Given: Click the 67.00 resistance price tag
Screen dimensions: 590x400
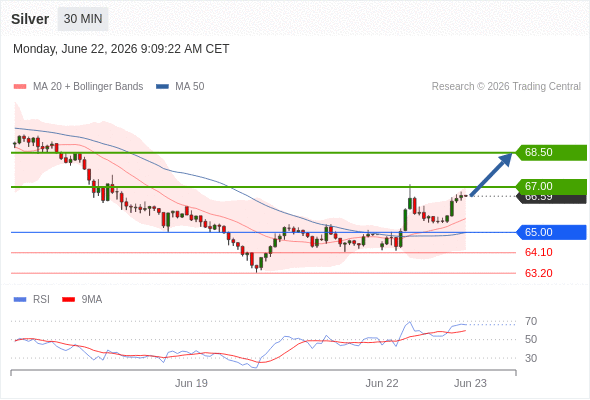Looking at the screenshot, I should click(551, 186).
